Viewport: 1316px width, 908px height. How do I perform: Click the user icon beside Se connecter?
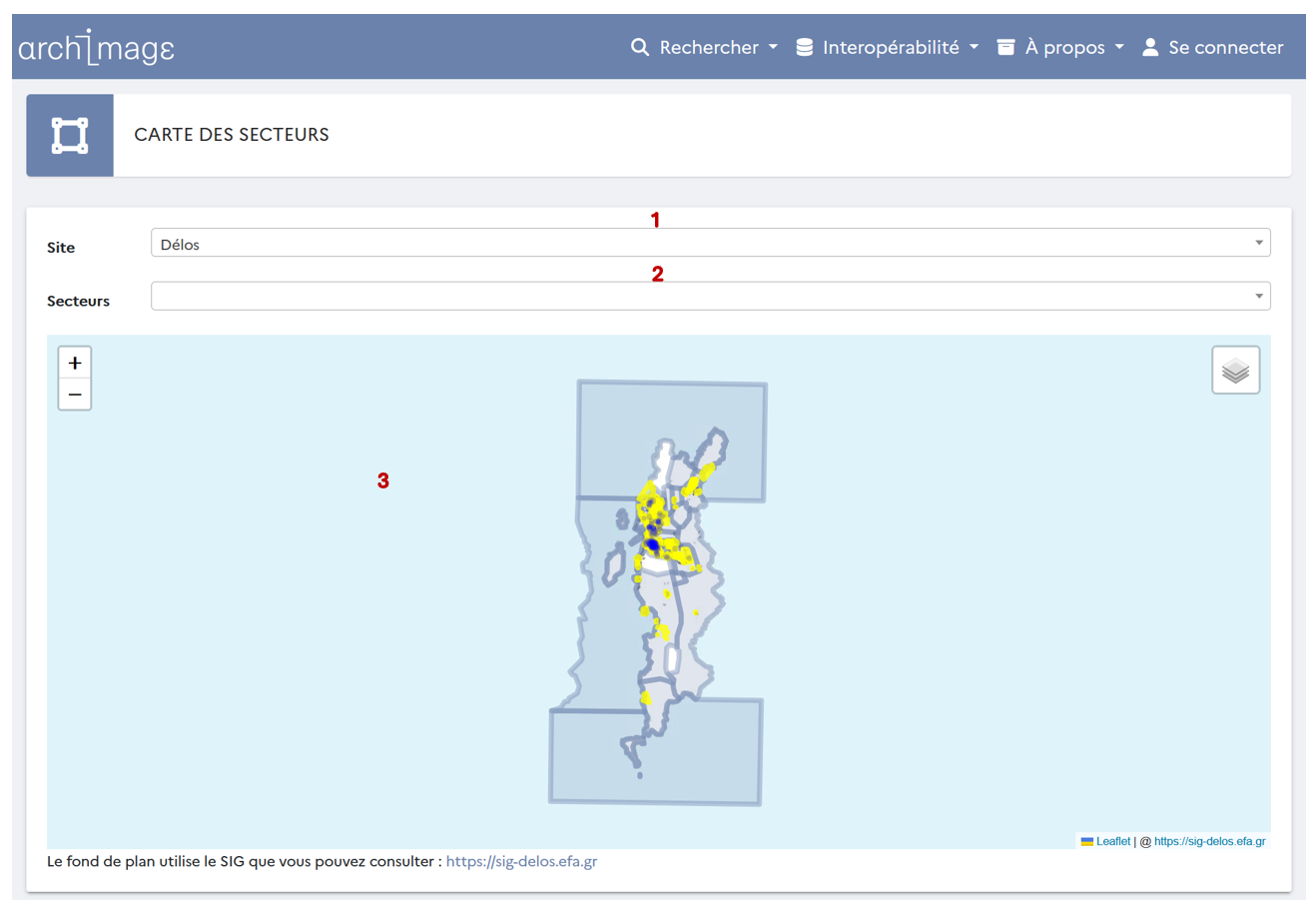(1150, 47)
